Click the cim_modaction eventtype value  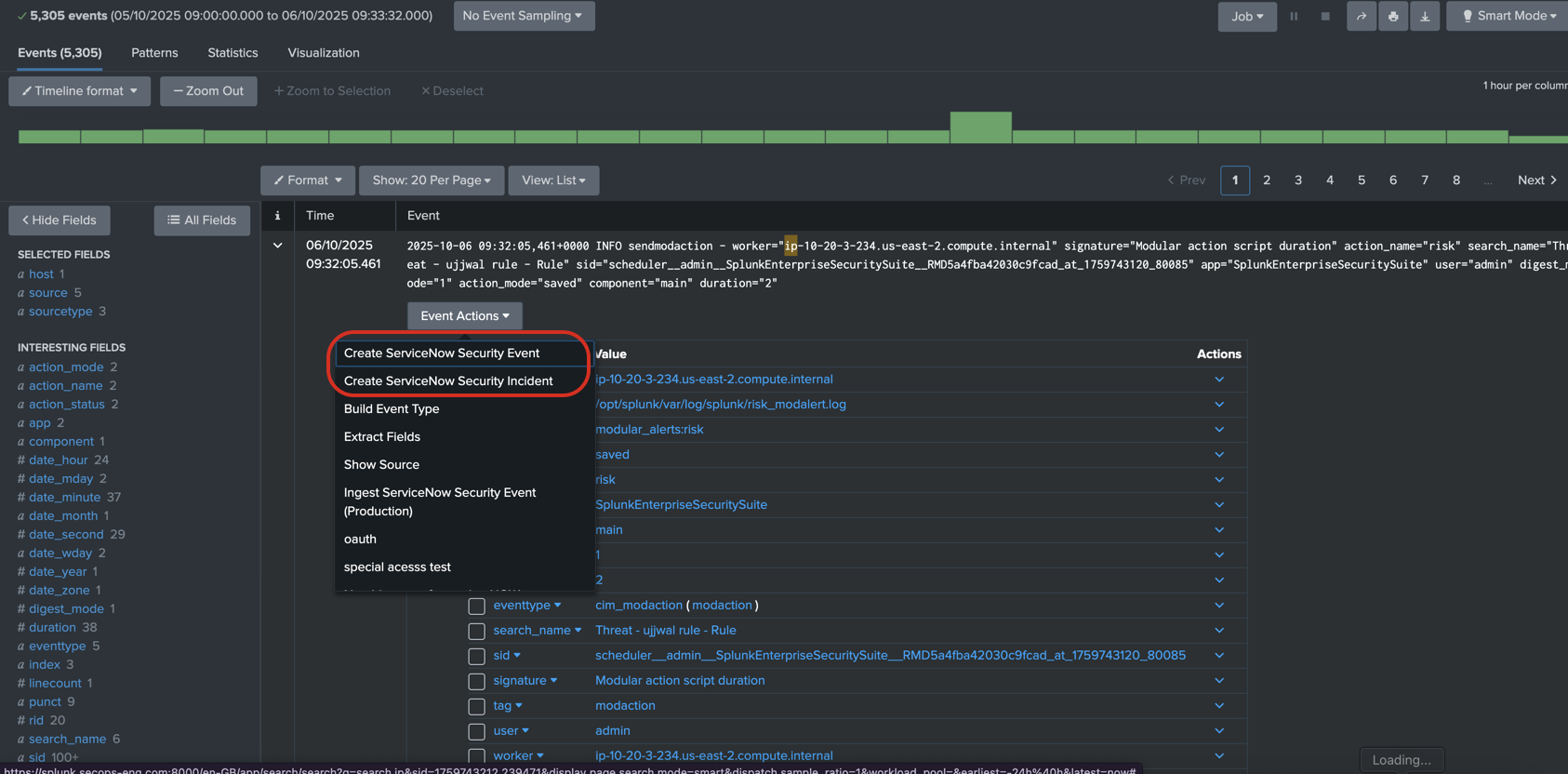click(639, 606)
